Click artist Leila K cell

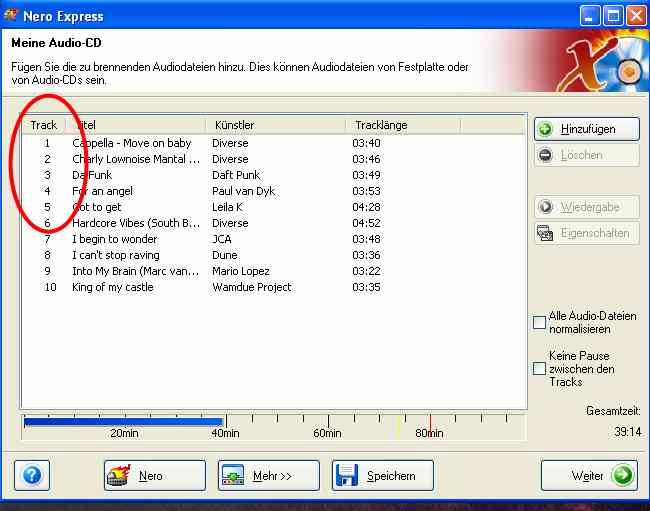click(228, 207)
